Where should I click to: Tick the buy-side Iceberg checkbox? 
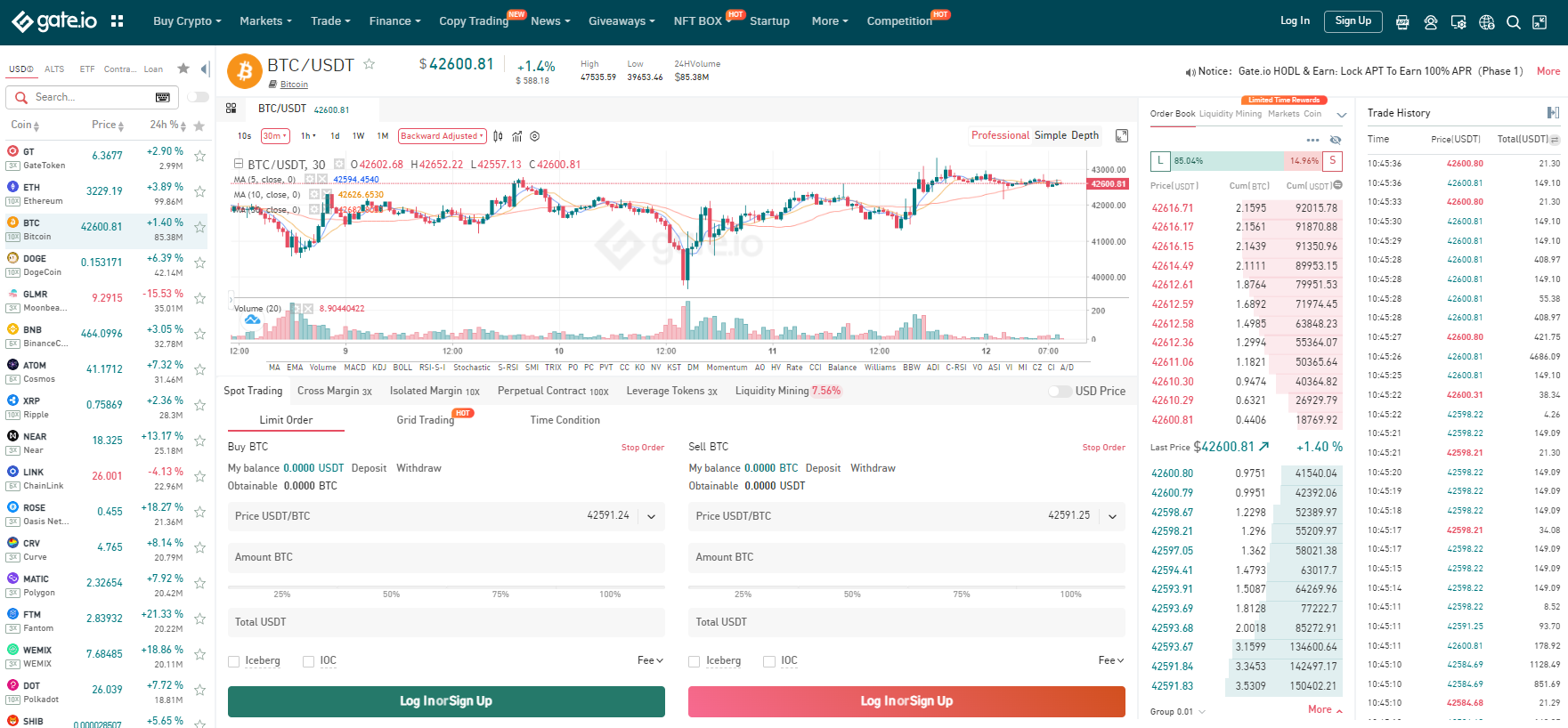[x=233, y=661]
